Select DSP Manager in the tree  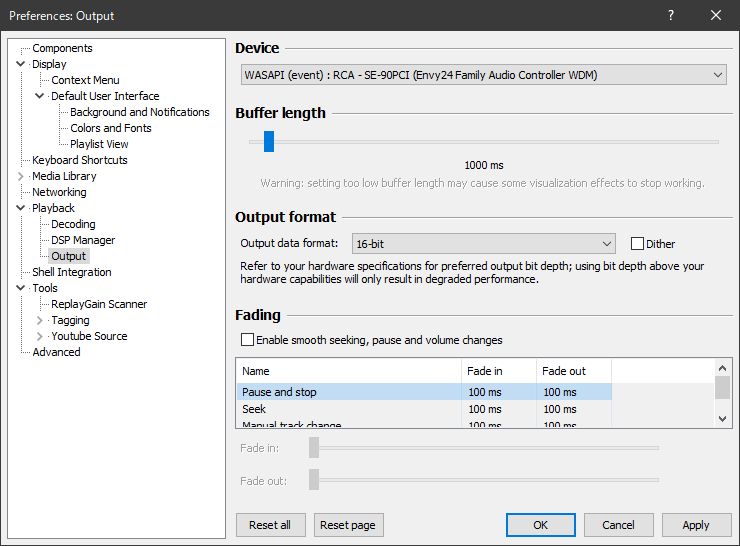pyautogui.click(x=83, y=240)
